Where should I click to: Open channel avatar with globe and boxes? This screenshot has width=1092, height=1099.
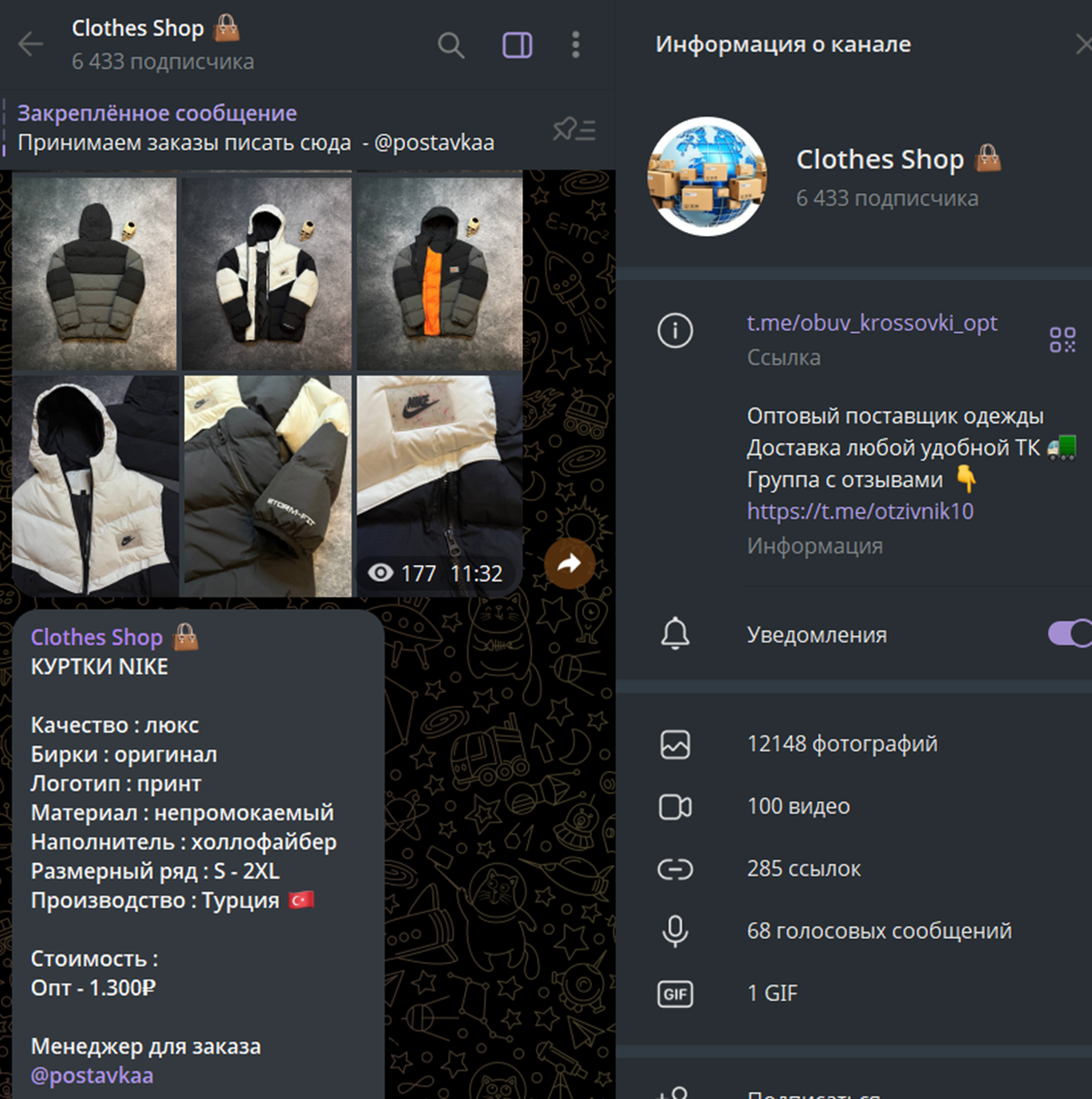click(x=707, y=176)
